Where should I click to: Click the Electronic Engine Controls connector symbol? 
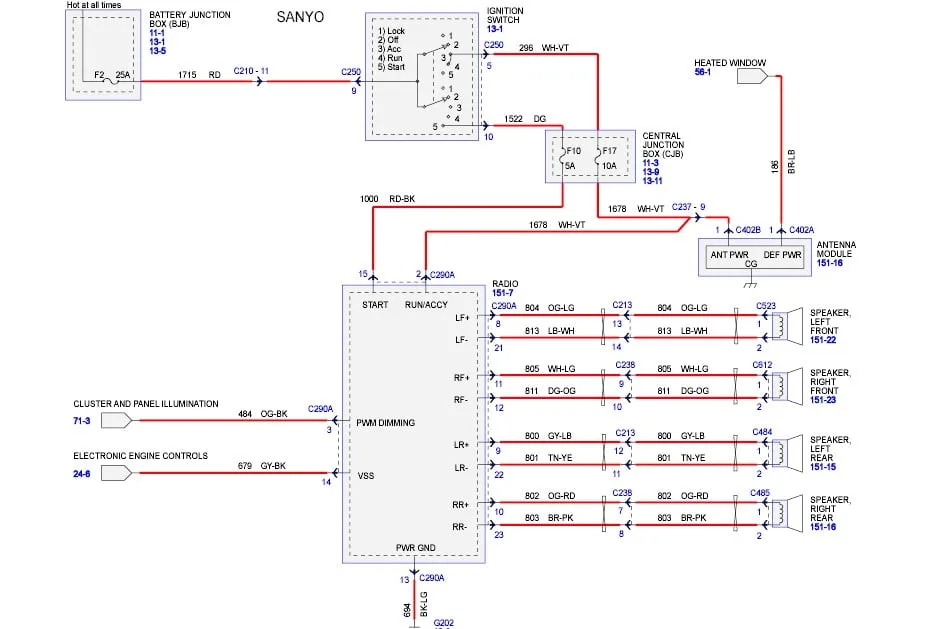pos(117,473)
